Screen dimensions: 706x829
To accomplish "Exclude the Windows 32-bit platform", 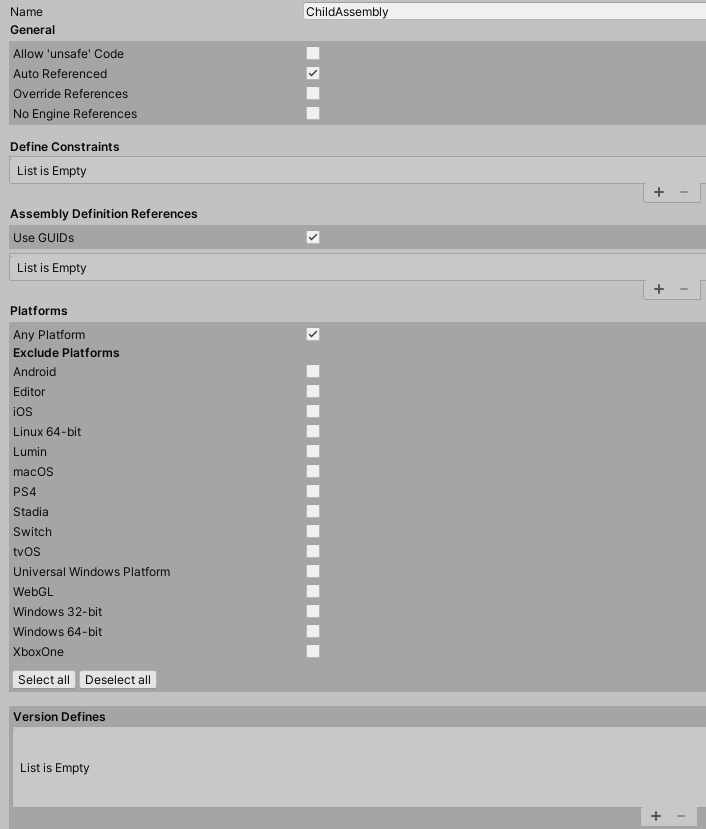I will pos(313,612).
